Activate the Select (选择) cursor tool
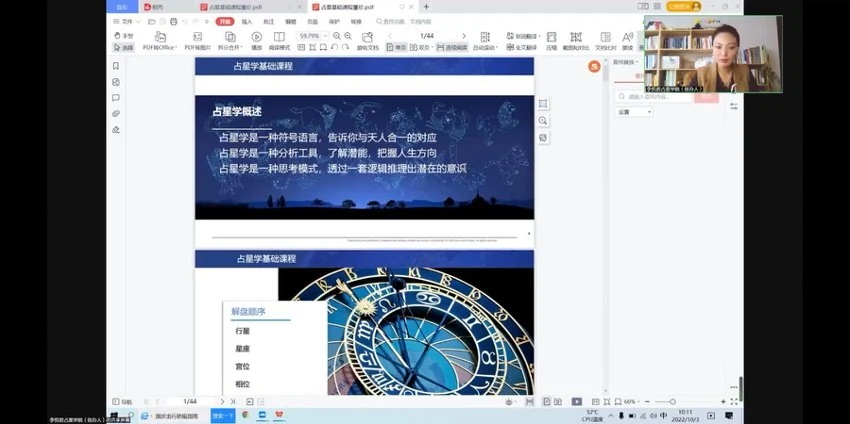The image size is (850, 424). 124,48
